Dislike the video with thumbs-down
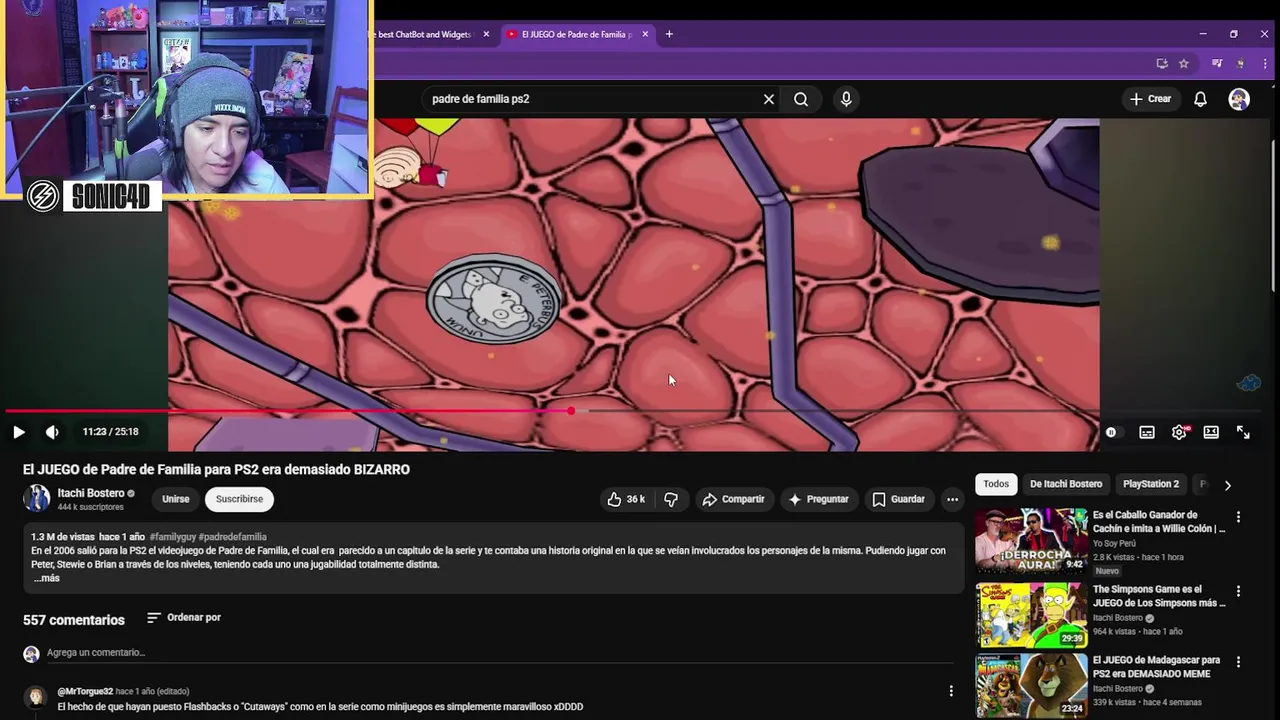The image size is (1280, 720). [671, 499]
